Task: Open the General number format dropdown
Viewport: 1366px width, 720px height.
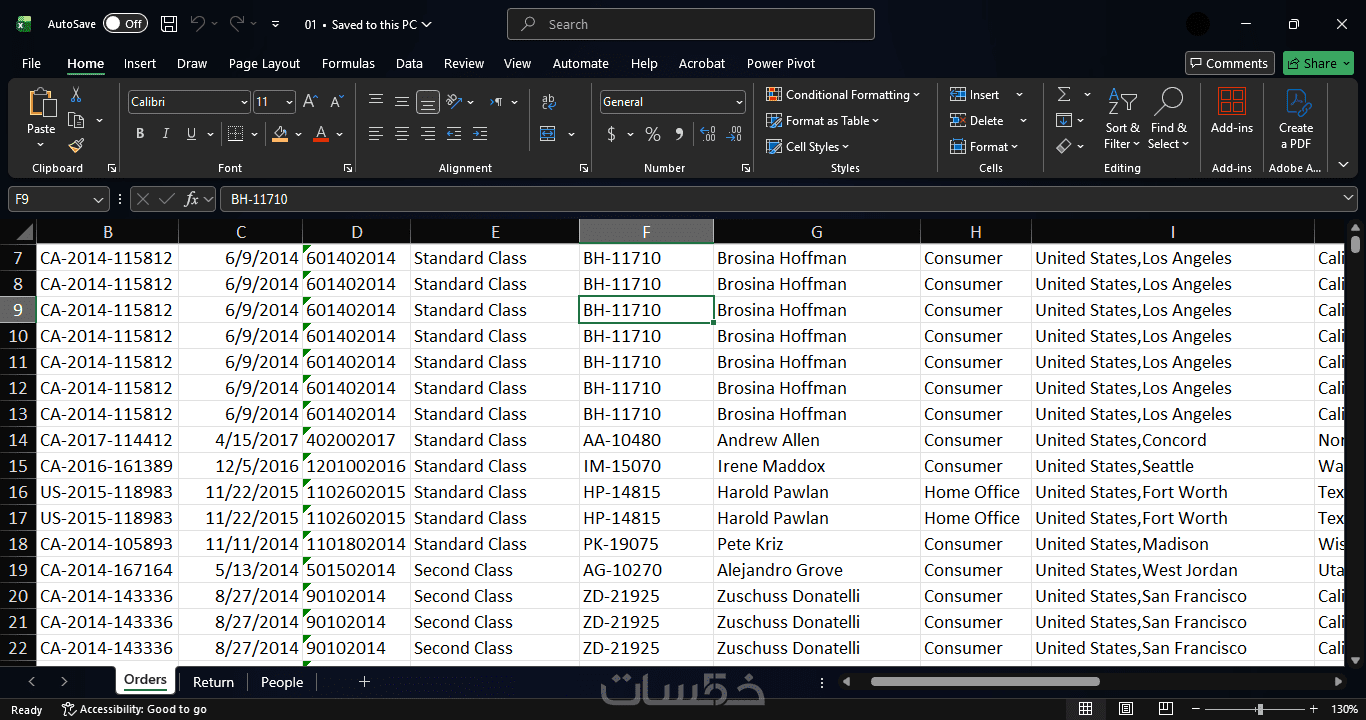Action: pos(740,102)
